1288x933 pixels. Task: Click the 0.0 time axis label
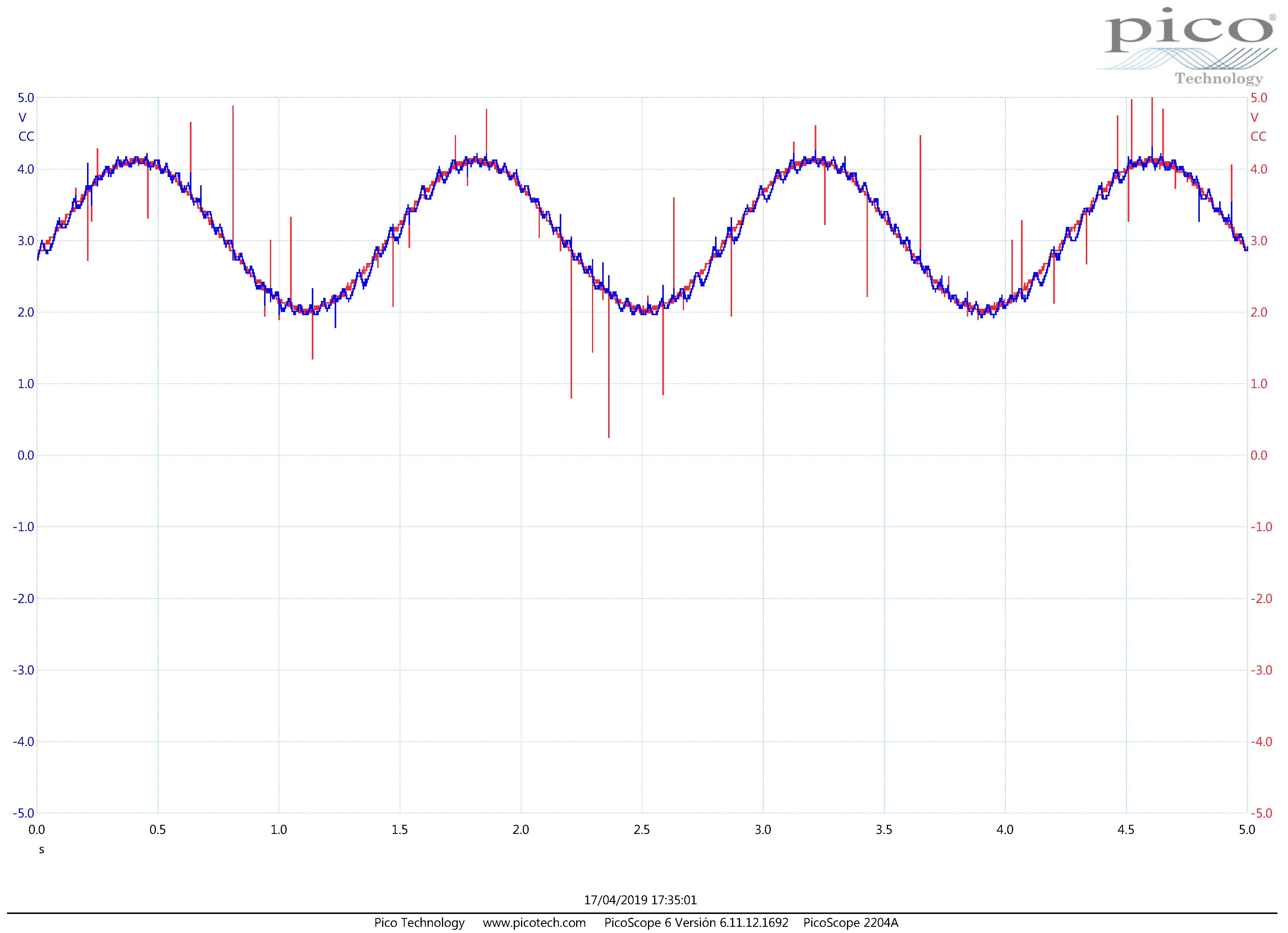coord(36,830)
